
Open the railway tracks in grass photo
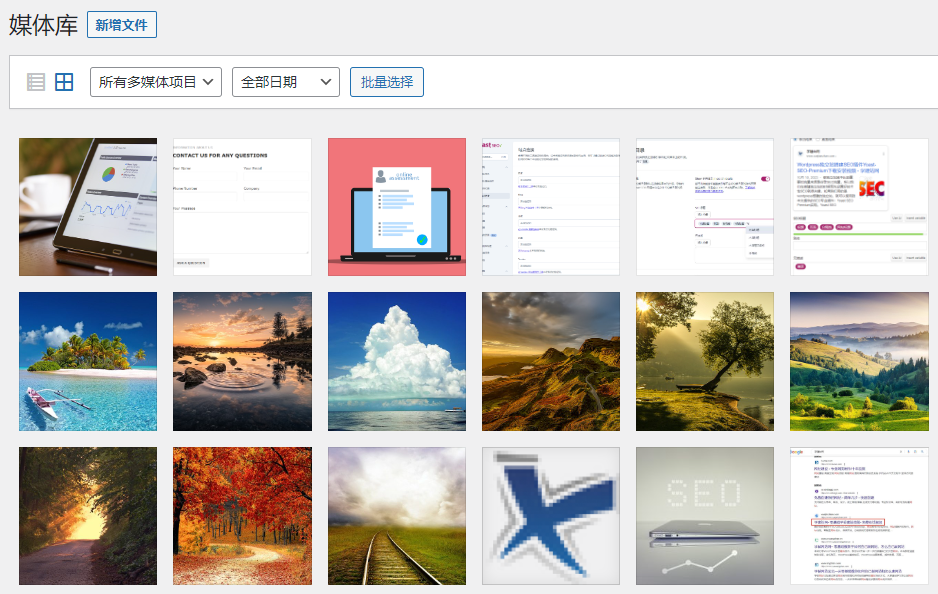pos(396,515)
